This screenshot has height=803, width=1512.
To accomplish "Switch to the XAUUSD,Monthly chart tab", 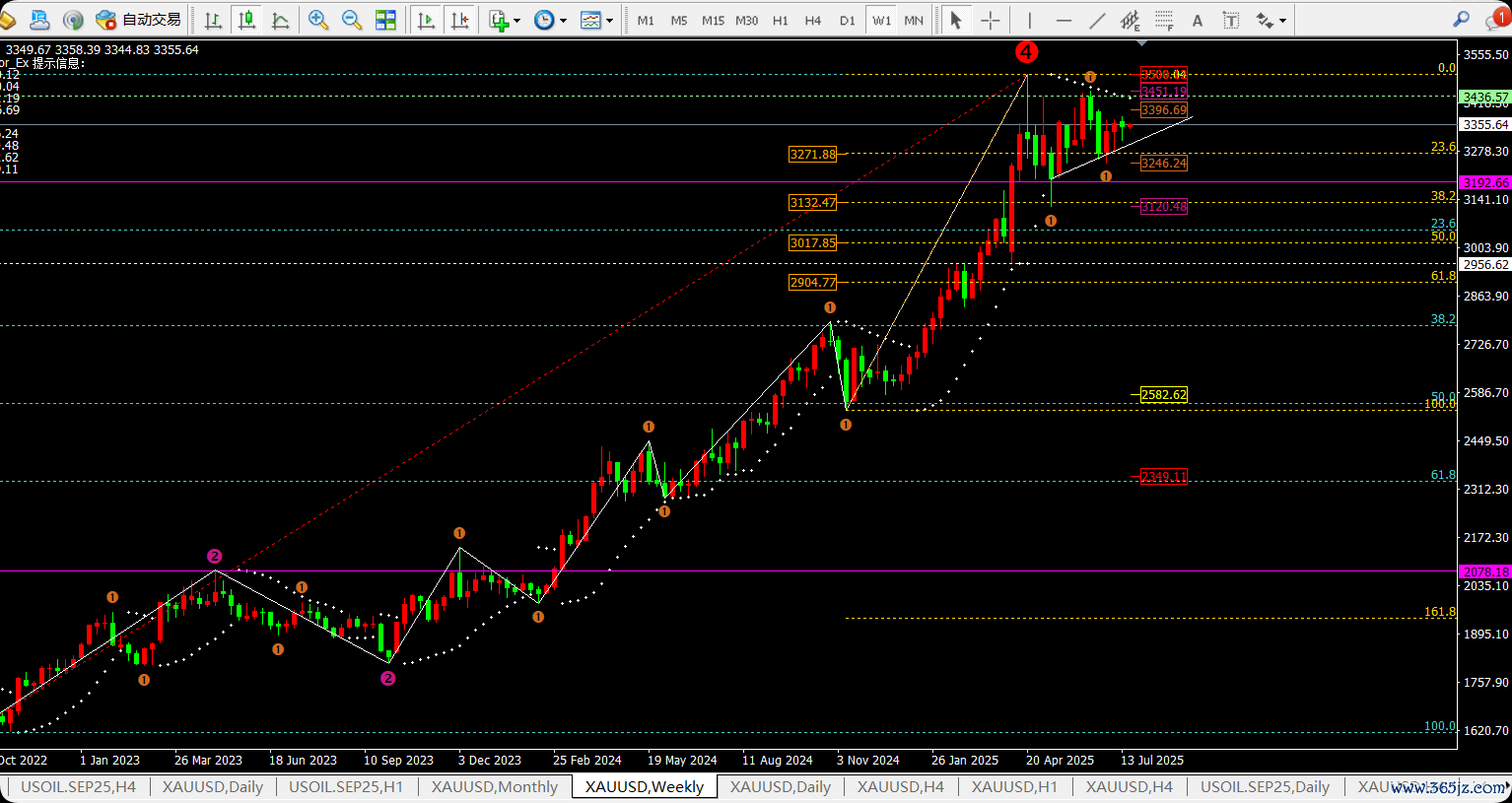I will (494, 786).
